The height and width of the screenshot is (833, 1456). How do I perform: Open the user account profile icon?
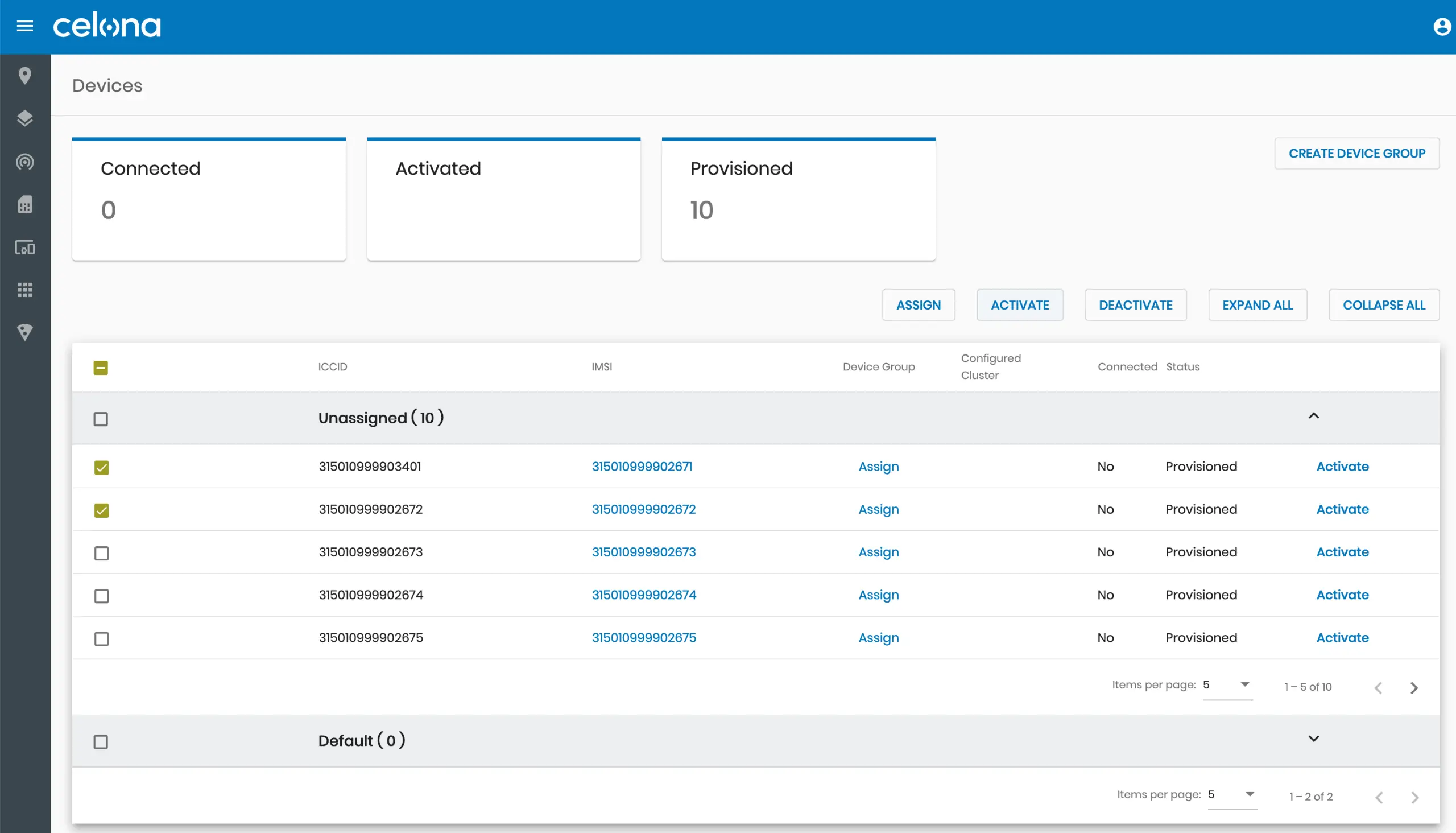[x=1442, y=26]
